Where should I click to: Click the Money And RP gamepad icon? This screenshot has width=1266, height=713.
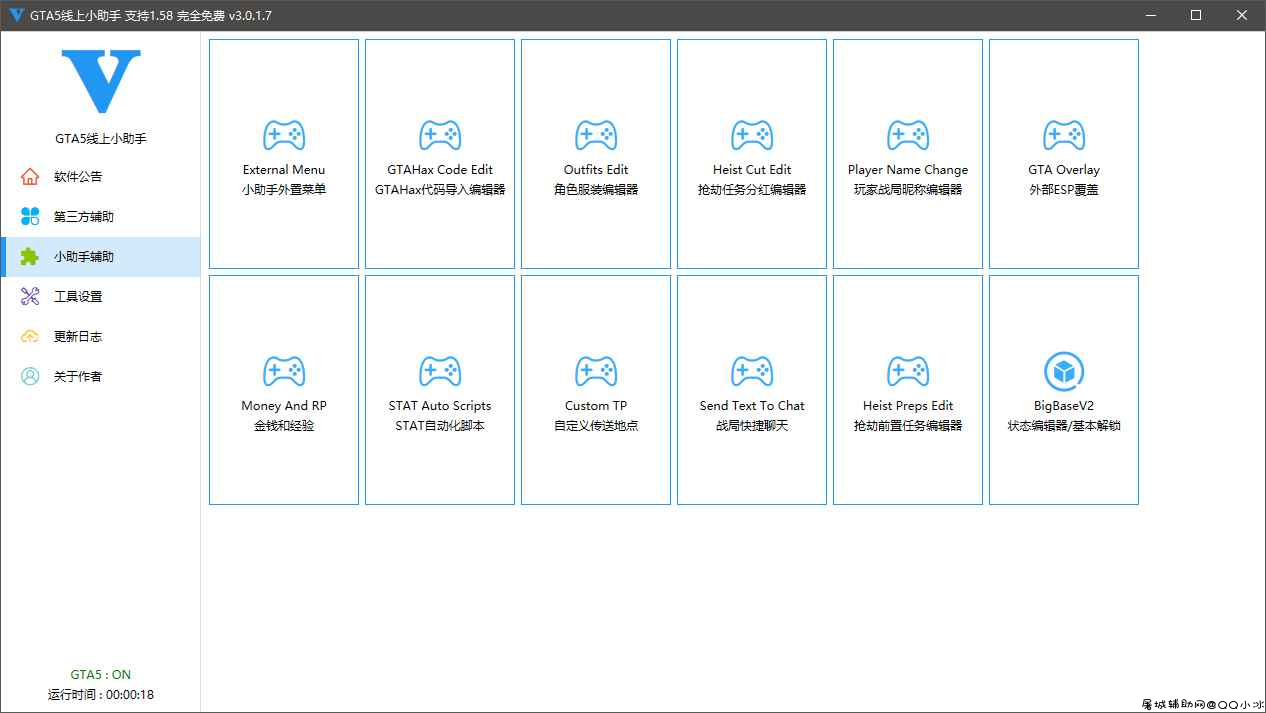[284, 372]
